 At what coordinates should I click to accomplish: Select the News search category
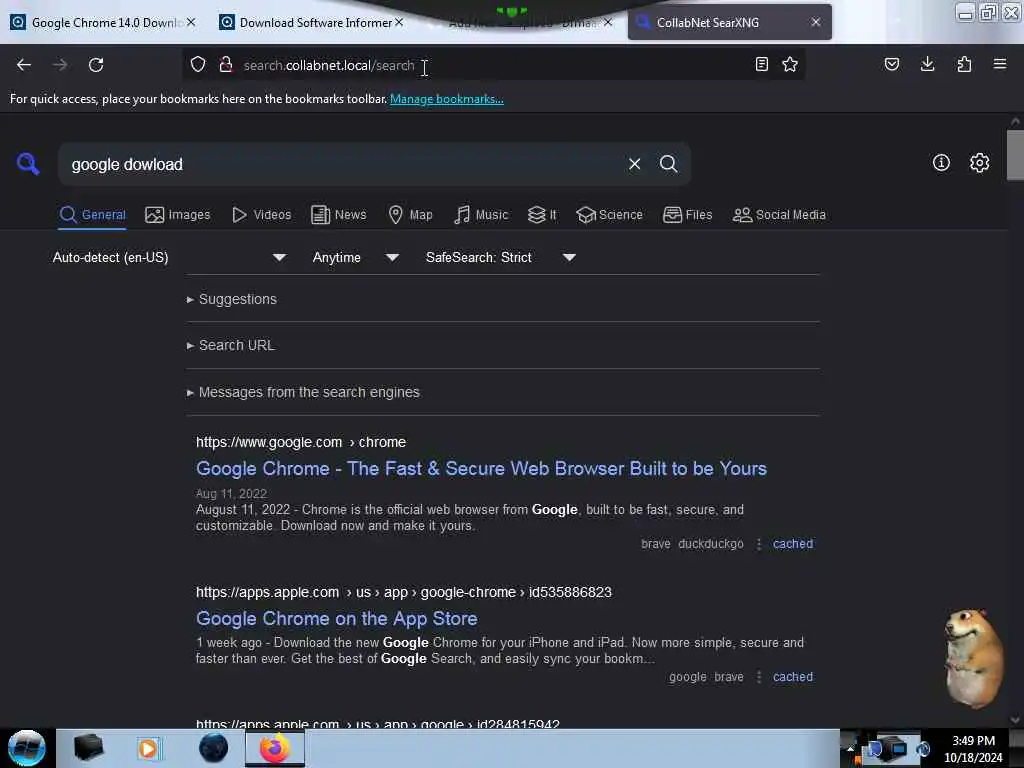339,215
